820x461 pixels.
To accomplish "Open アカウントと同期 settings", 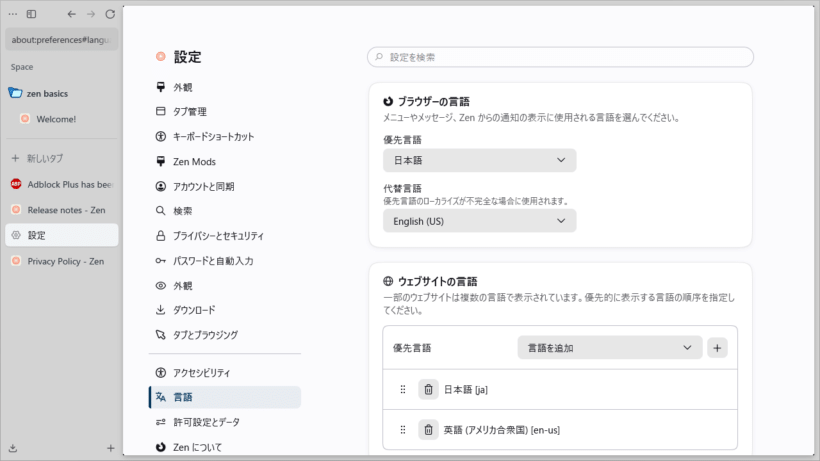I will coord(225,187).
